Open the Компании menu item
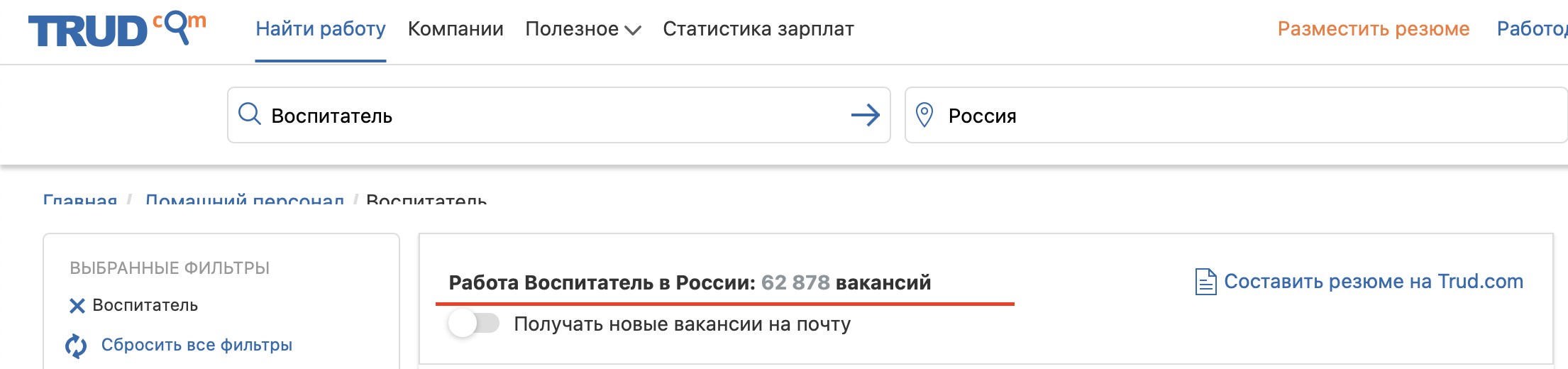Screen dimensions: 1568x369 [x=456, y=29]
